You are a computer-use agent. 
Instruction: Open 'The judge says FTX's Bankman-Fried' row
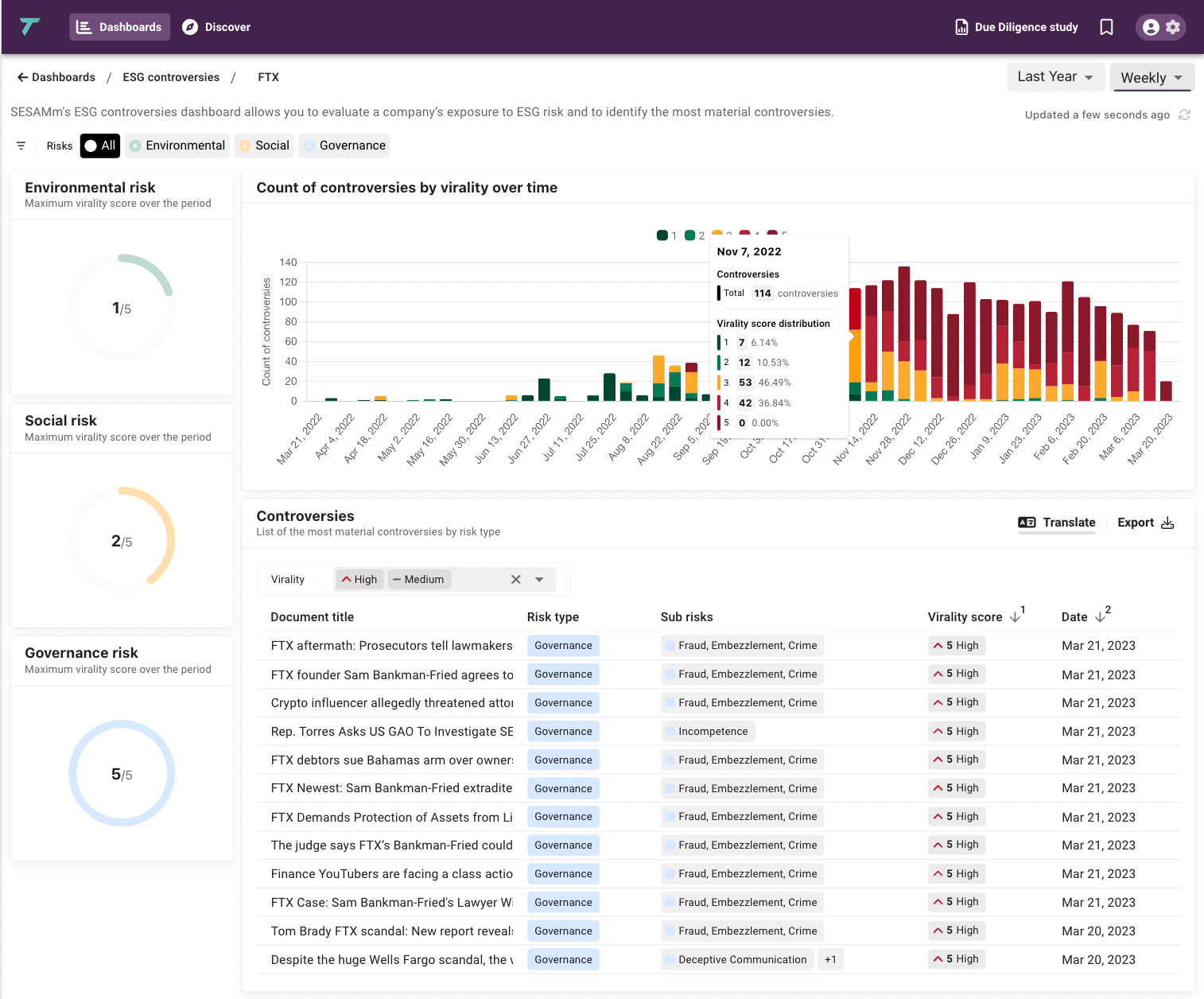[x=719, y=845]
